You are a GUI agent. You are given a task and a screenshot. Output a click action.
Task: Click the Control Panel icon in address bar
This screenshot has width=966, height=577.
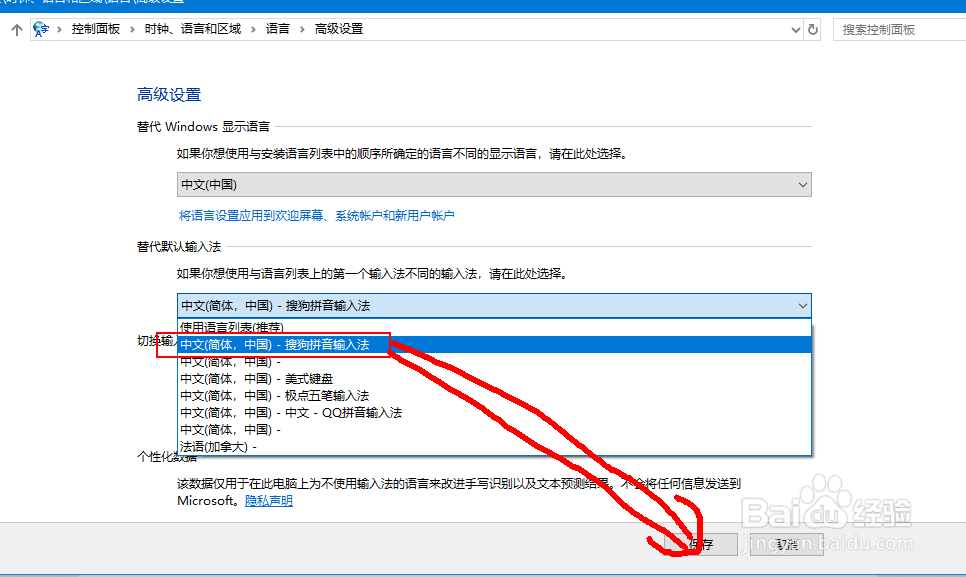(x=38, y=29)
